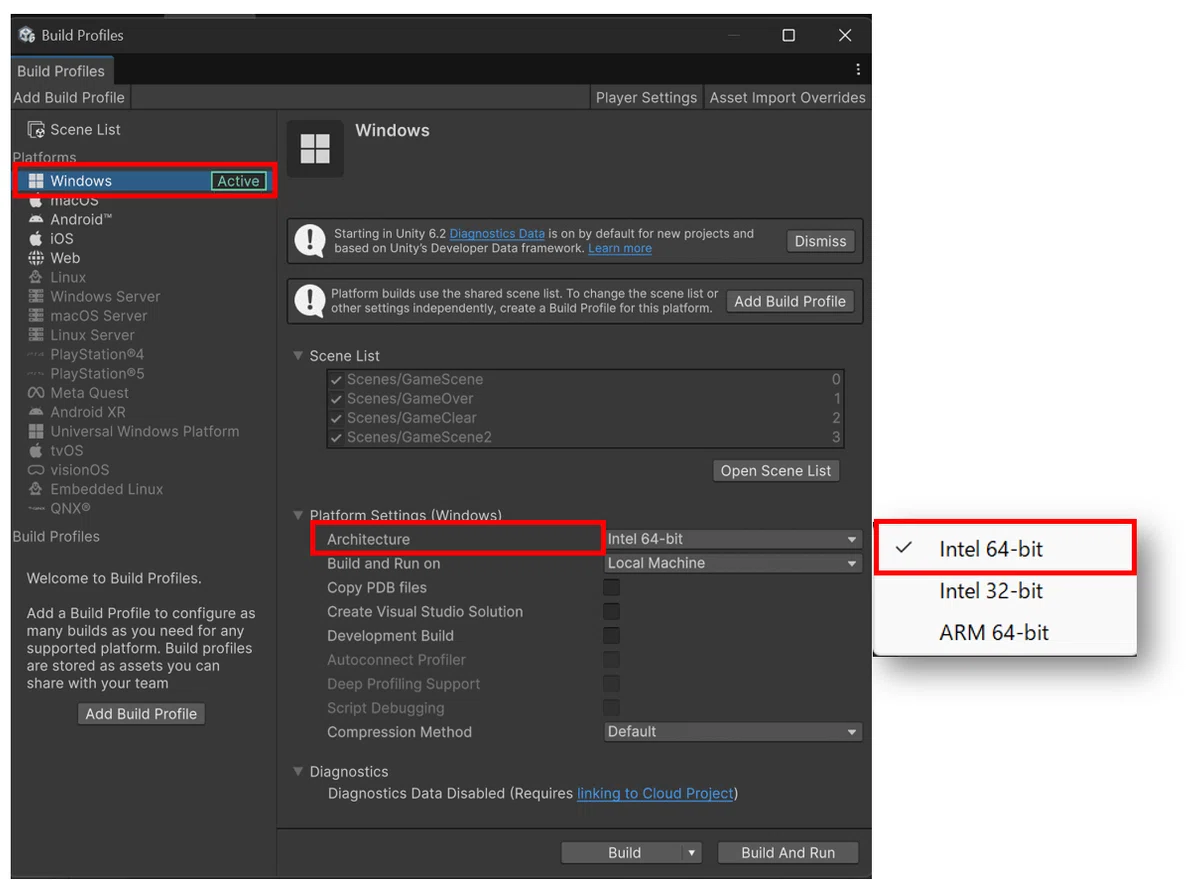The image size is (1200, 884).
Task: Uncheck Scenes/GameOver in scene list
Action: (x=337, y=399)
